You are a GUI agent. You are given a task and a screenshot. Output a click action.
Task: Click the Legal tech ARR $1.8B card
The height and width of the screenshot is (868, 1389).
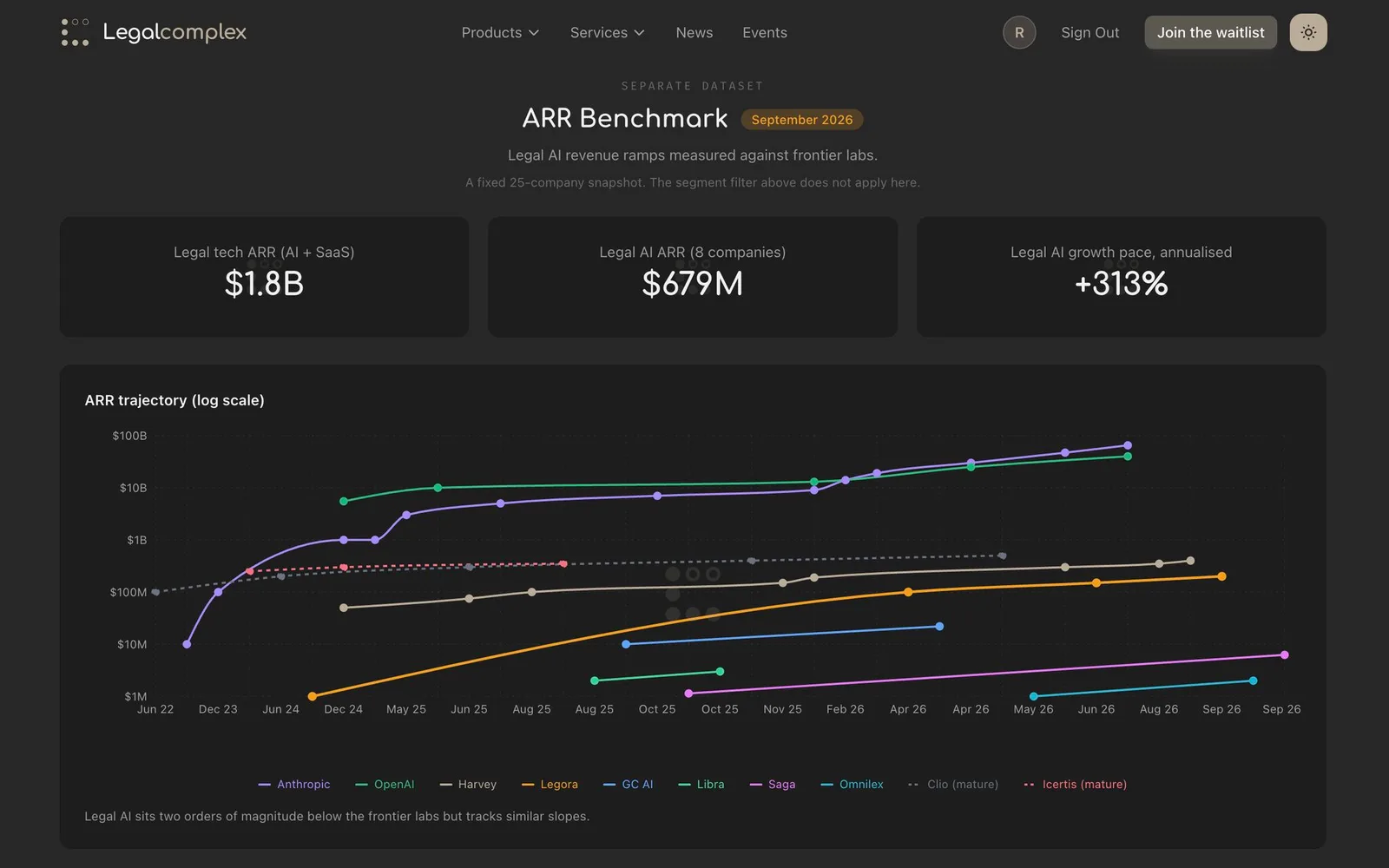coord(264,277)
